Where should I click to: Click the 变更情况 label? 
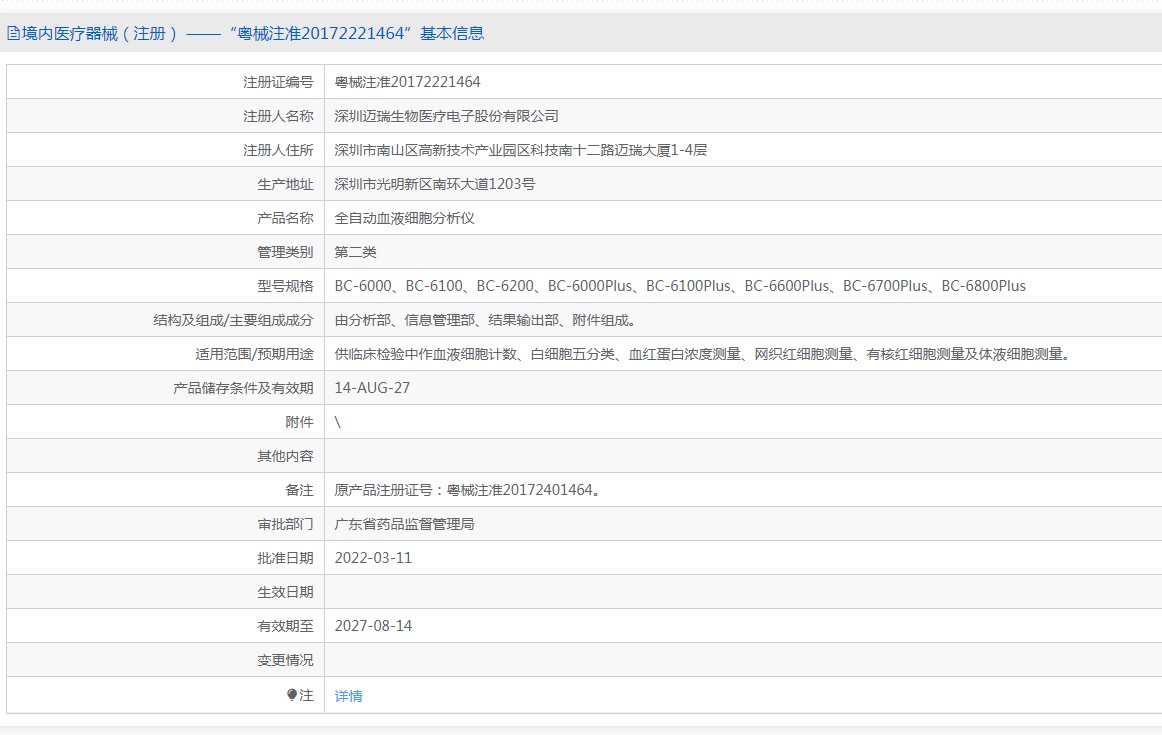285,660
